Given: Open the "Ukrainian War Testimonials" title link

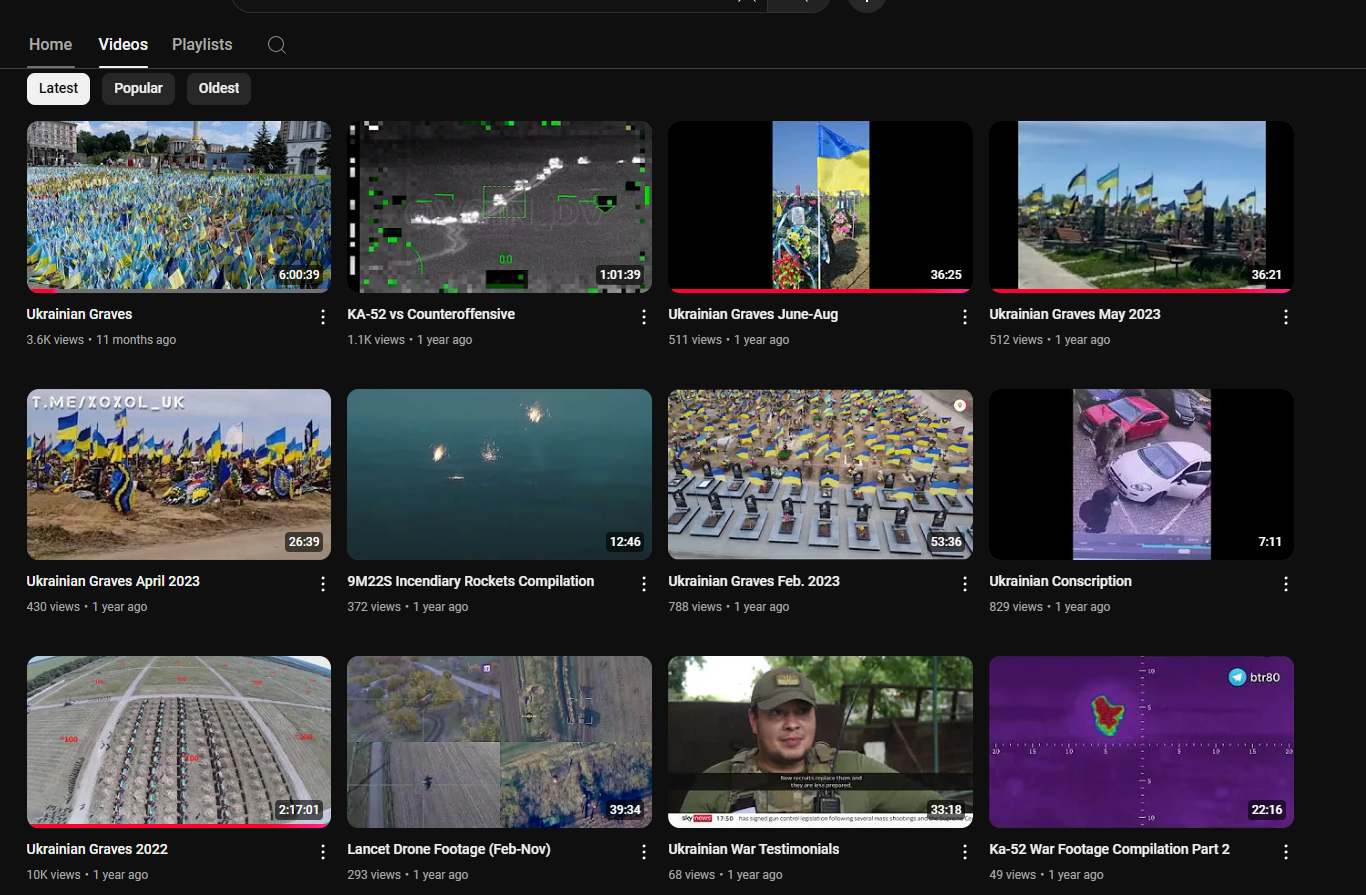Looking at the screenshot, I should click(754, 849).
